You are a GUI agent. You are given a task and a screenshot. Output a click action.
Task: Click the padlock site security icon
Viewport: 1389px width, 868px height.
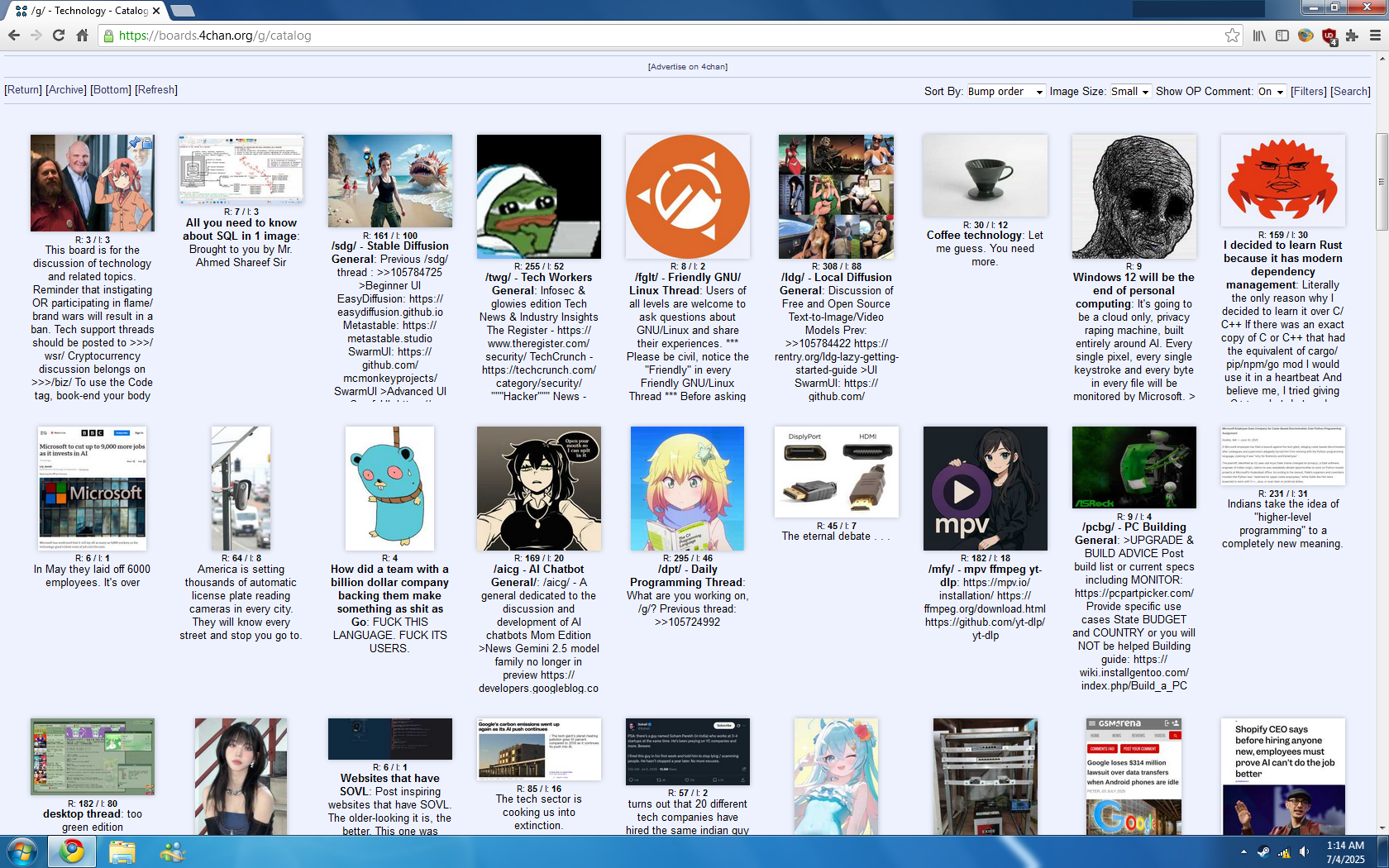[x=108, y=36]
